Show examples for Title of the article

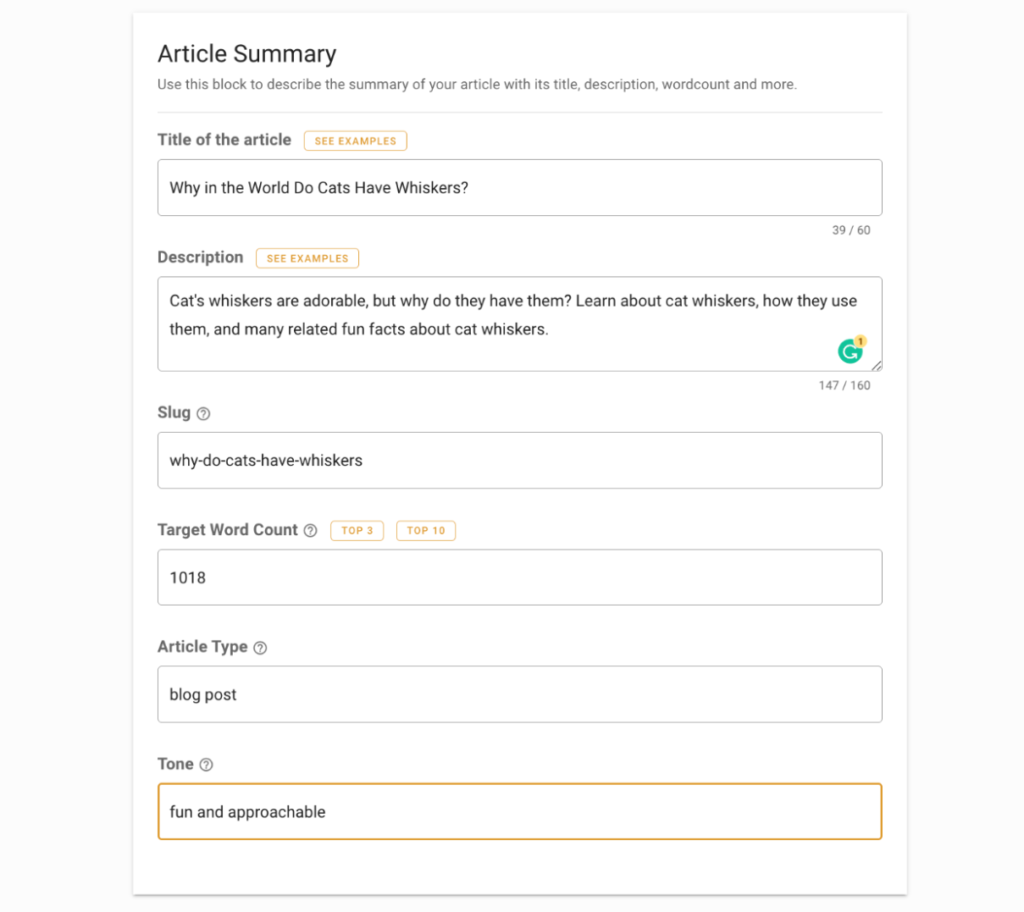coord(355,141)
